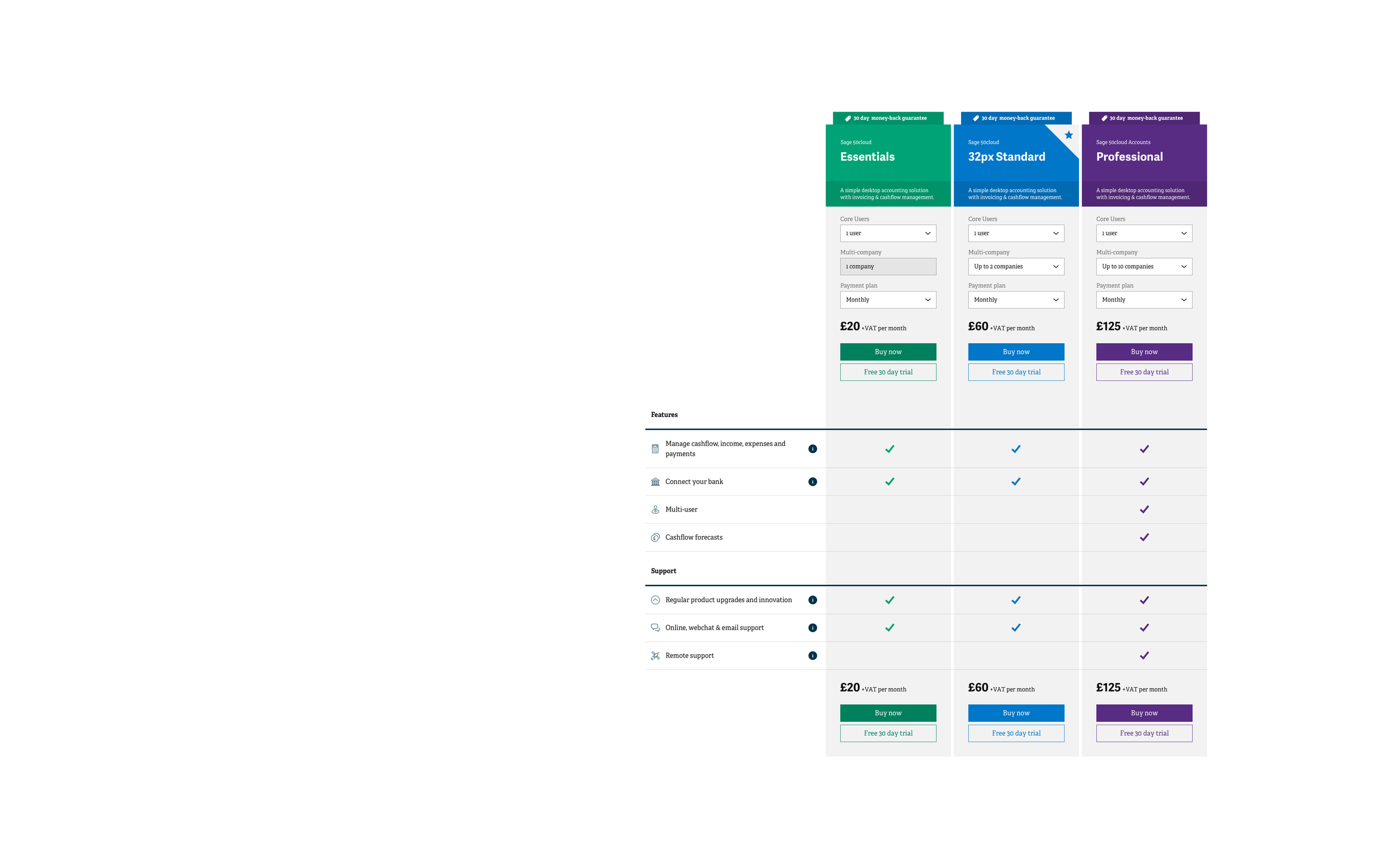This screenshot has height=868, width=1389.
Task: Click info icon next to Connect your bank
Action: (812, 481)
